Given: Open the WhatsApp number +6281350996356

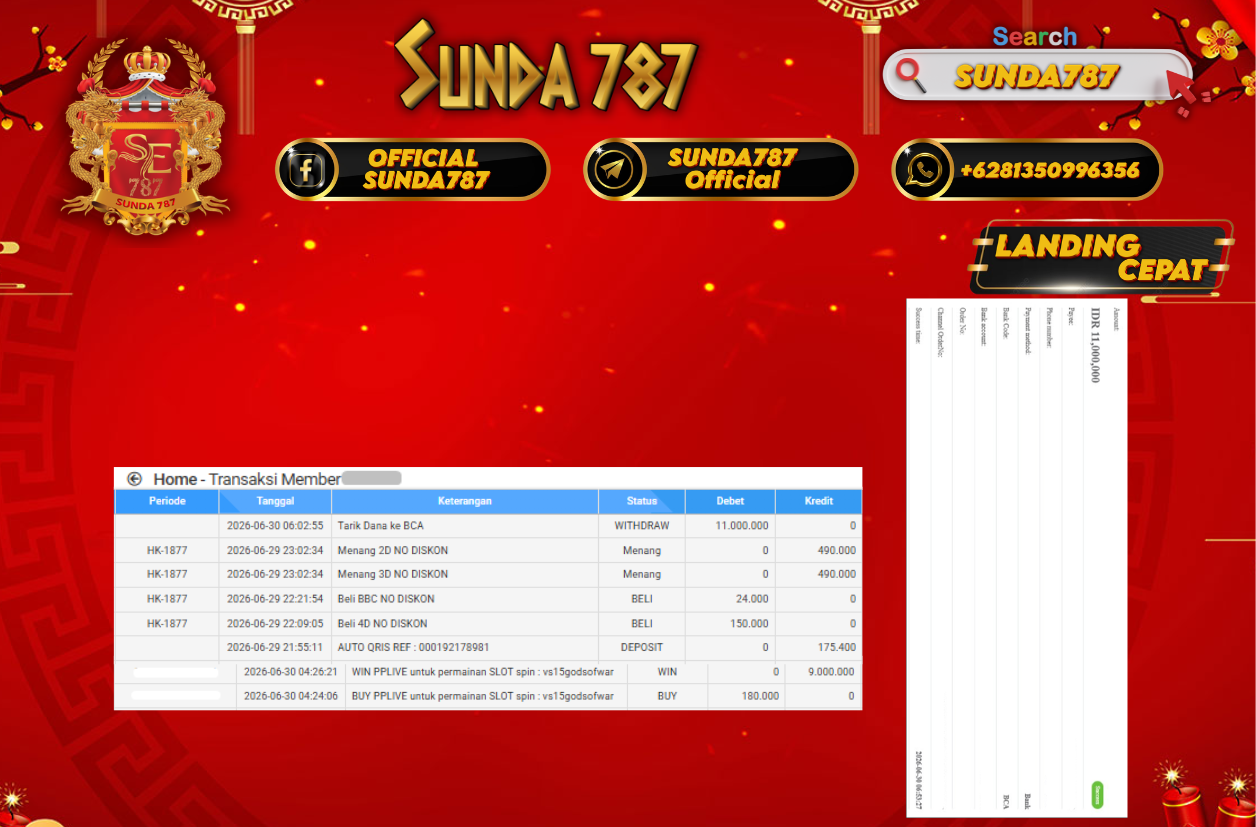Looking at the screenshot, I should [1027, 169].
